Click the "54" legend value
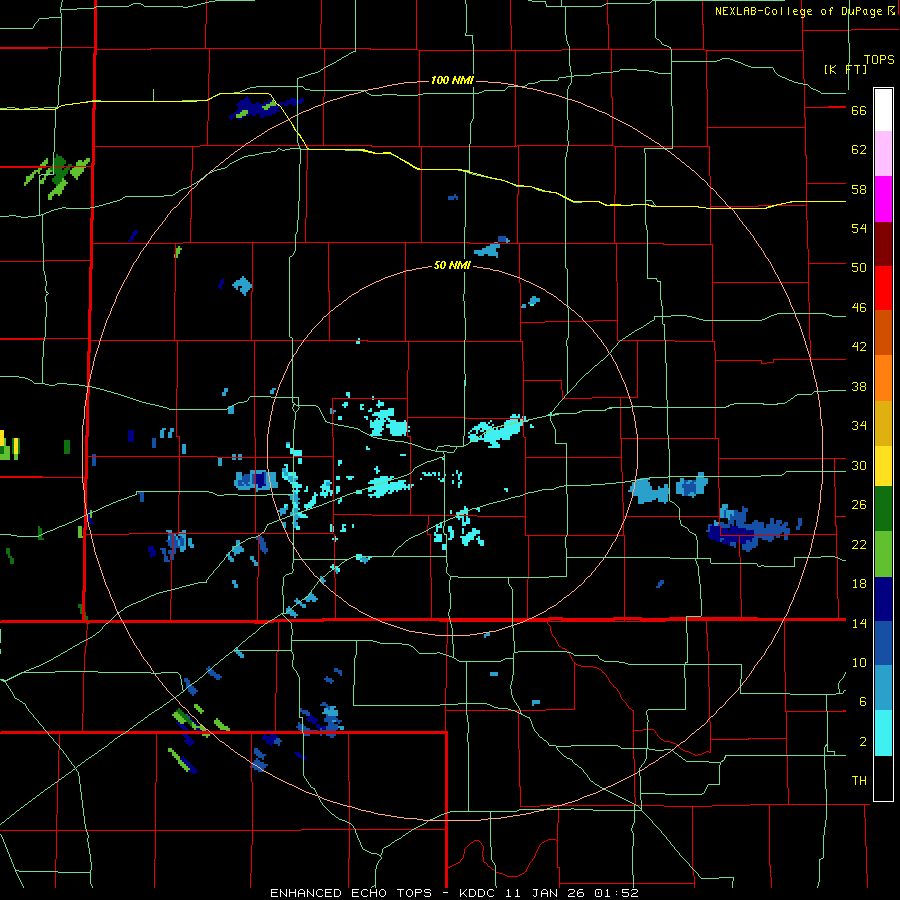 [859, 228]
